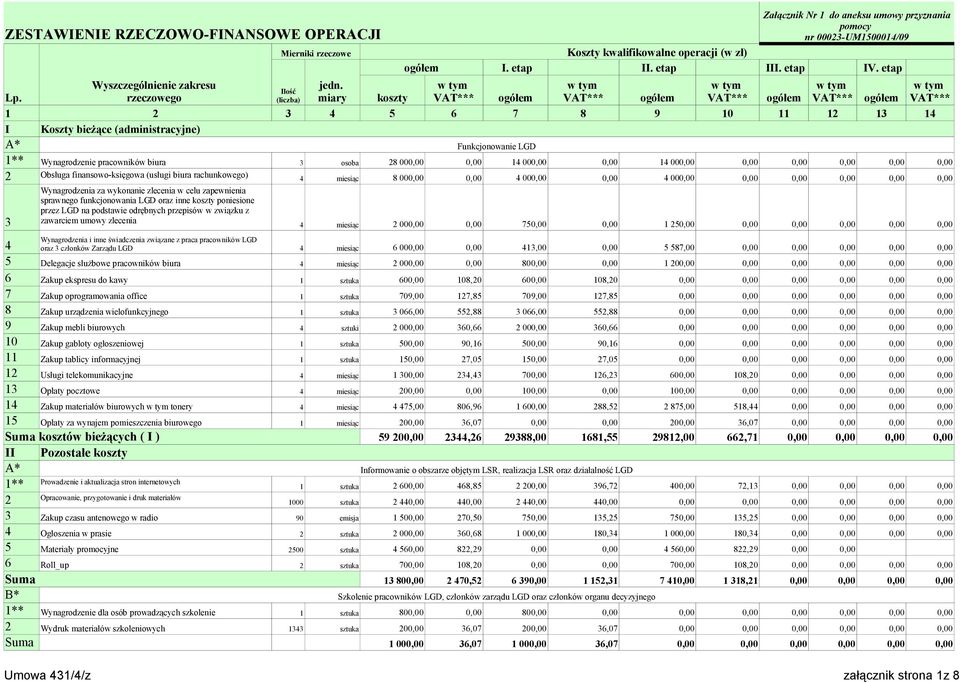
Task: Click the 'Funkcjonowanie LGD' subsection label
Action: 496,146
